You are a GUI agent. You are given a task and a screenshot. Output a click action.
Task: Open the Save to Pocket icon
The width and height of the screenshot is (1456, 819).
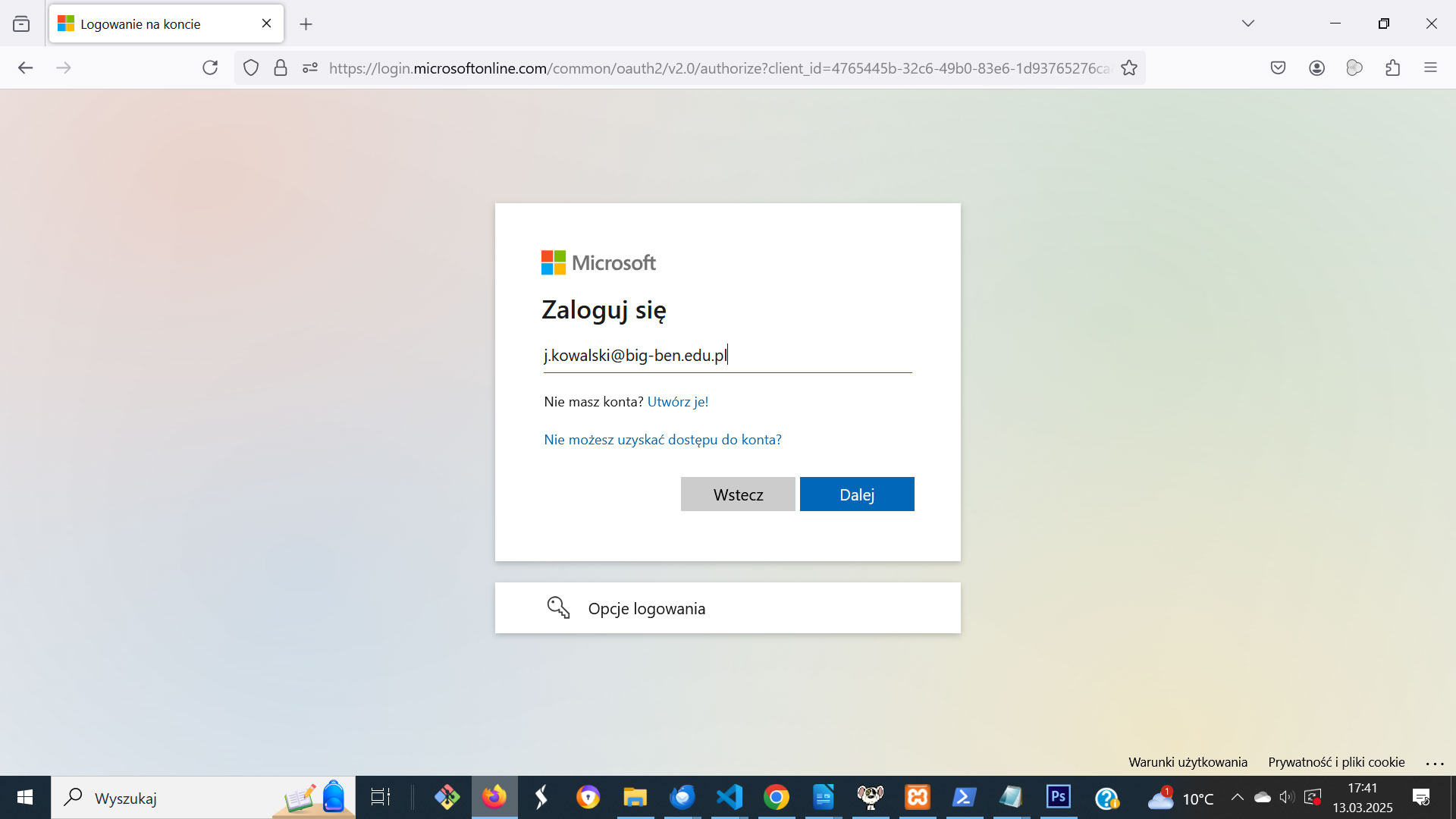(1278, 68)
